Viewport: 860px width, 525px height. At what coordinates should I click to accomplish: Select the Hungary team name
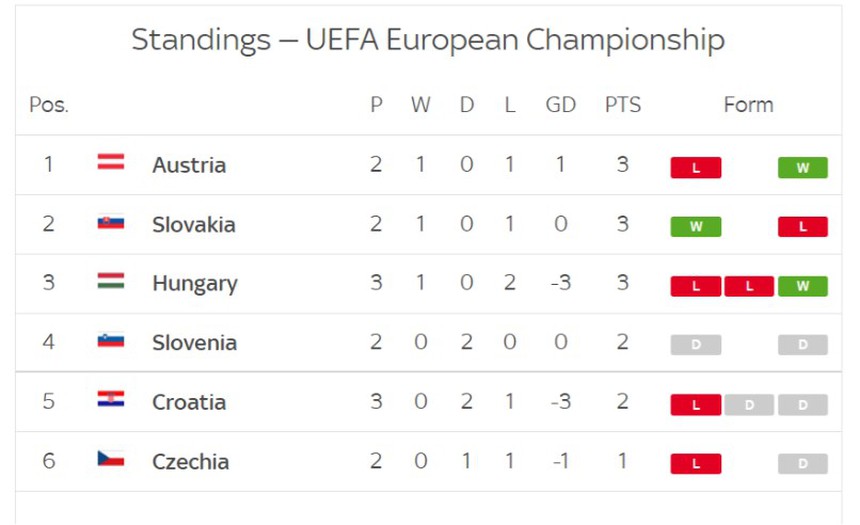195,284
